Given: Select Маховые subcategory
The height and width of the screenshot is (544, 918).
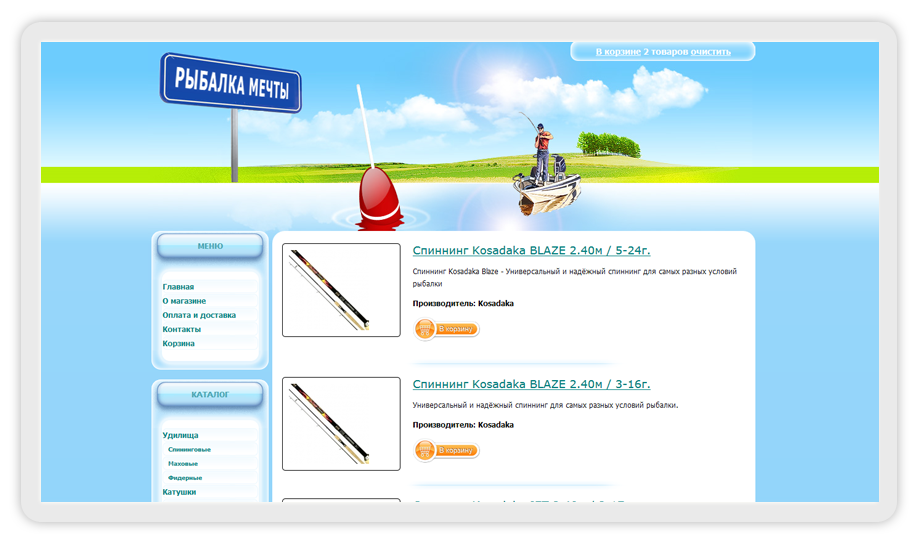Looking at the screenshot, I should click(183, 463).
